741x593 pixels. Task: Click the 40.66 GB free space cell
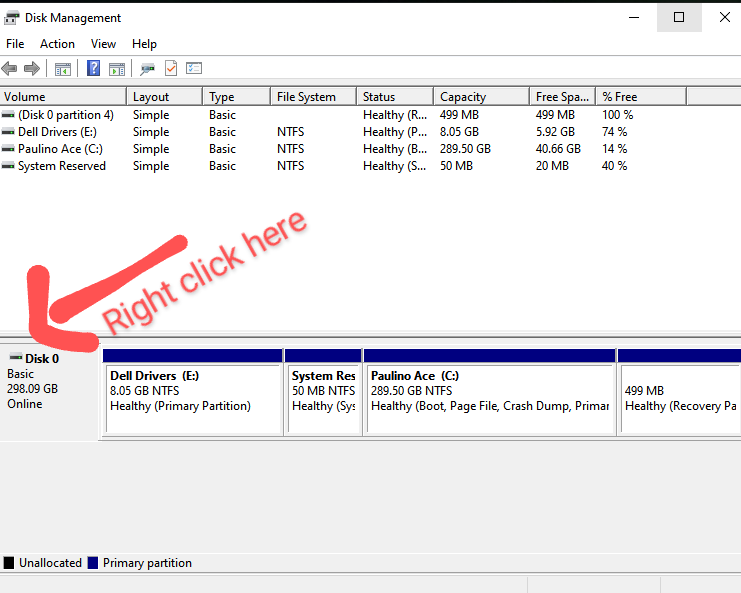click(x=558, y=149)
